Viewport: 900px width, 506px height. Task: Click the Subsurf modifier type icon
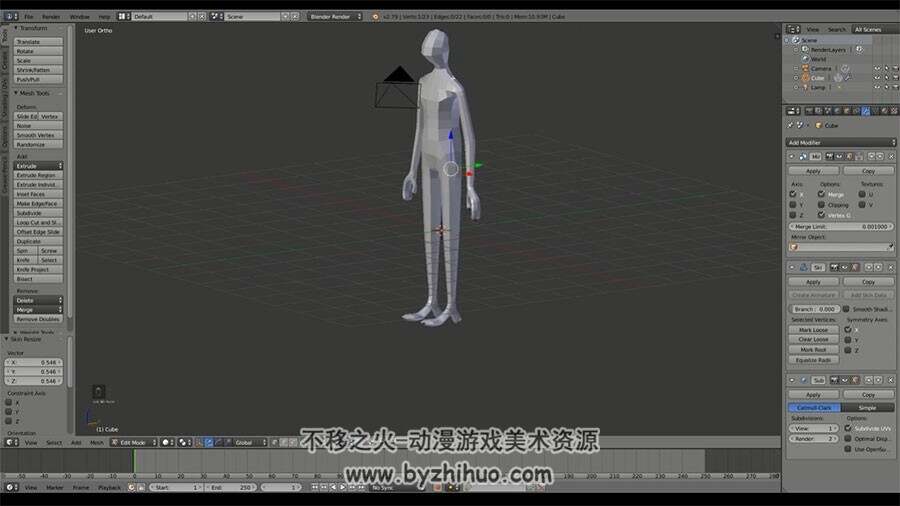[804, 380]
